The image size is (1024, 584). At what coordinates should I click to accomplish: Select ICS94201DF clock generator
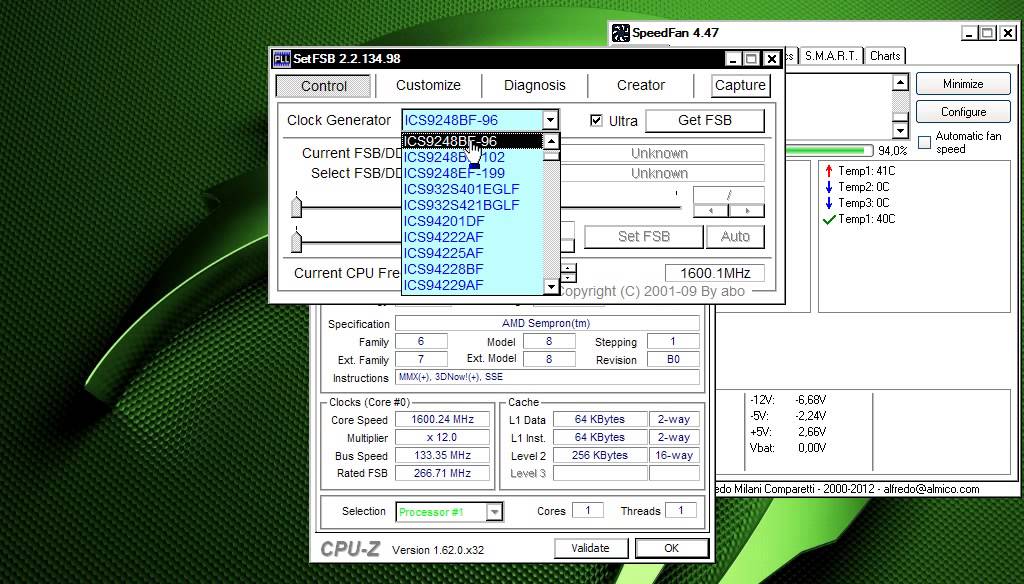(472, 221)
